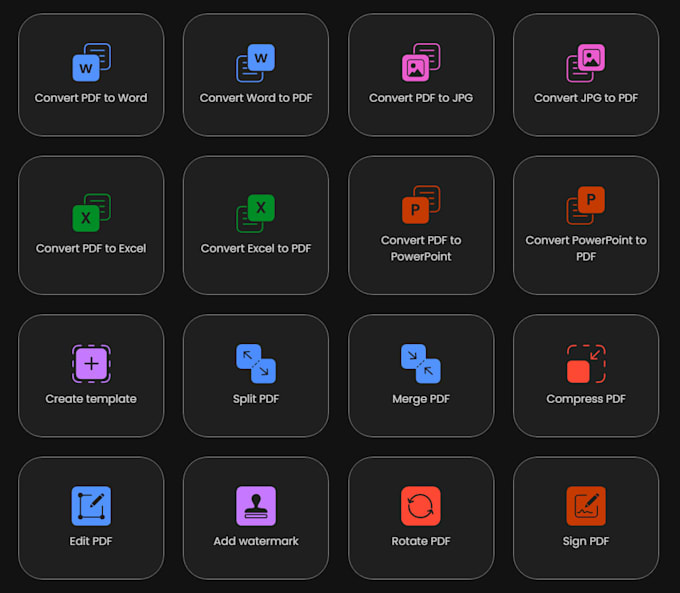Click the red Compress PDF icon
Image resolution: width=680 pixels, height=593 pixels.
pos(586,364)
